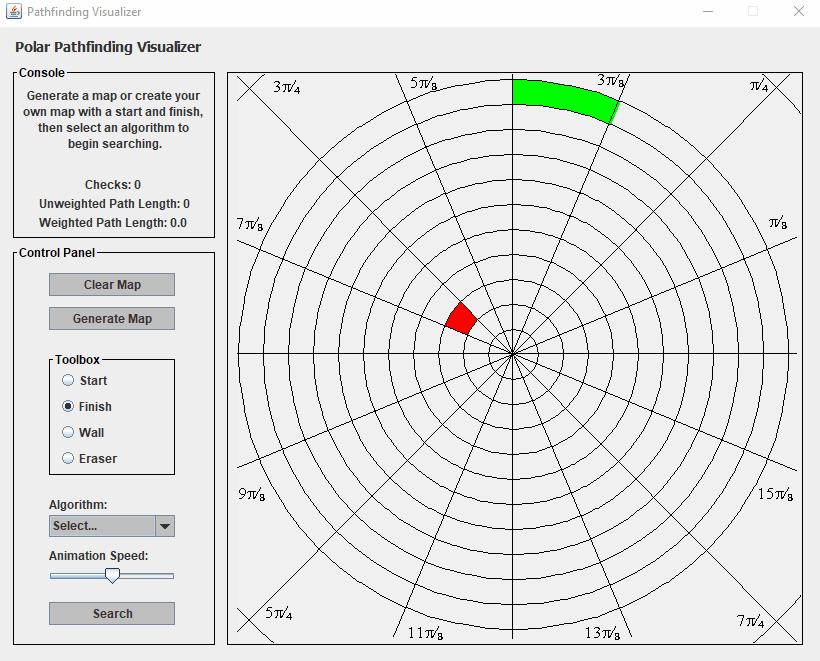Viewport: 820px width, 661px height.
Task: Click the 7π/8 angle label
Action: pyautogui.click(x=250, y=224)
